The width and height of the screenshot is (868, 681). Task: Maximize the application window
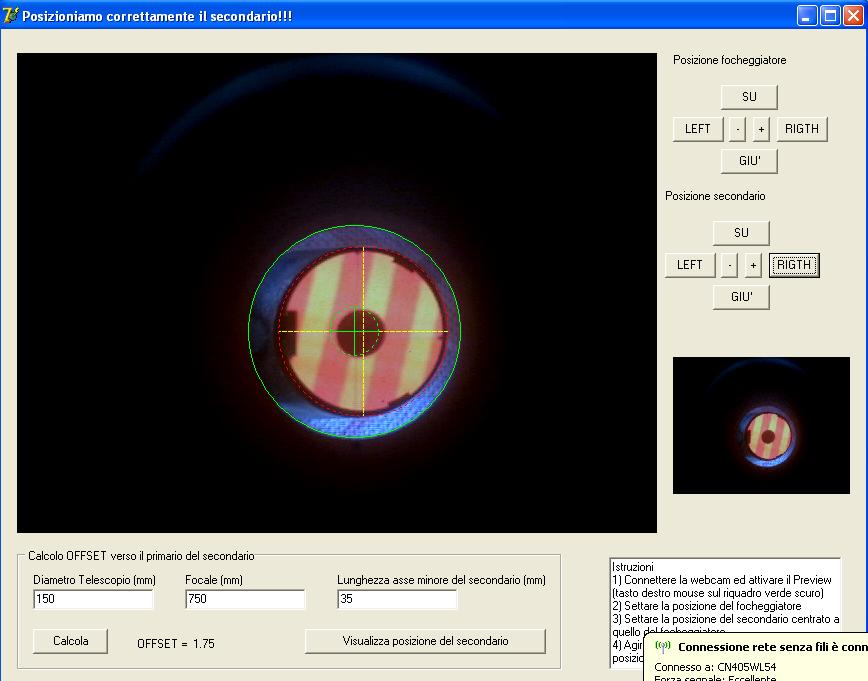(830, 16)
